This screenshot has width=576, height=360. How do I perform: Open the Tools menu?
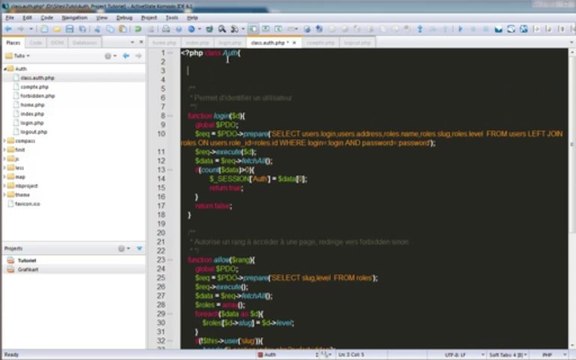pyautogui.click(x=172, y=18)
